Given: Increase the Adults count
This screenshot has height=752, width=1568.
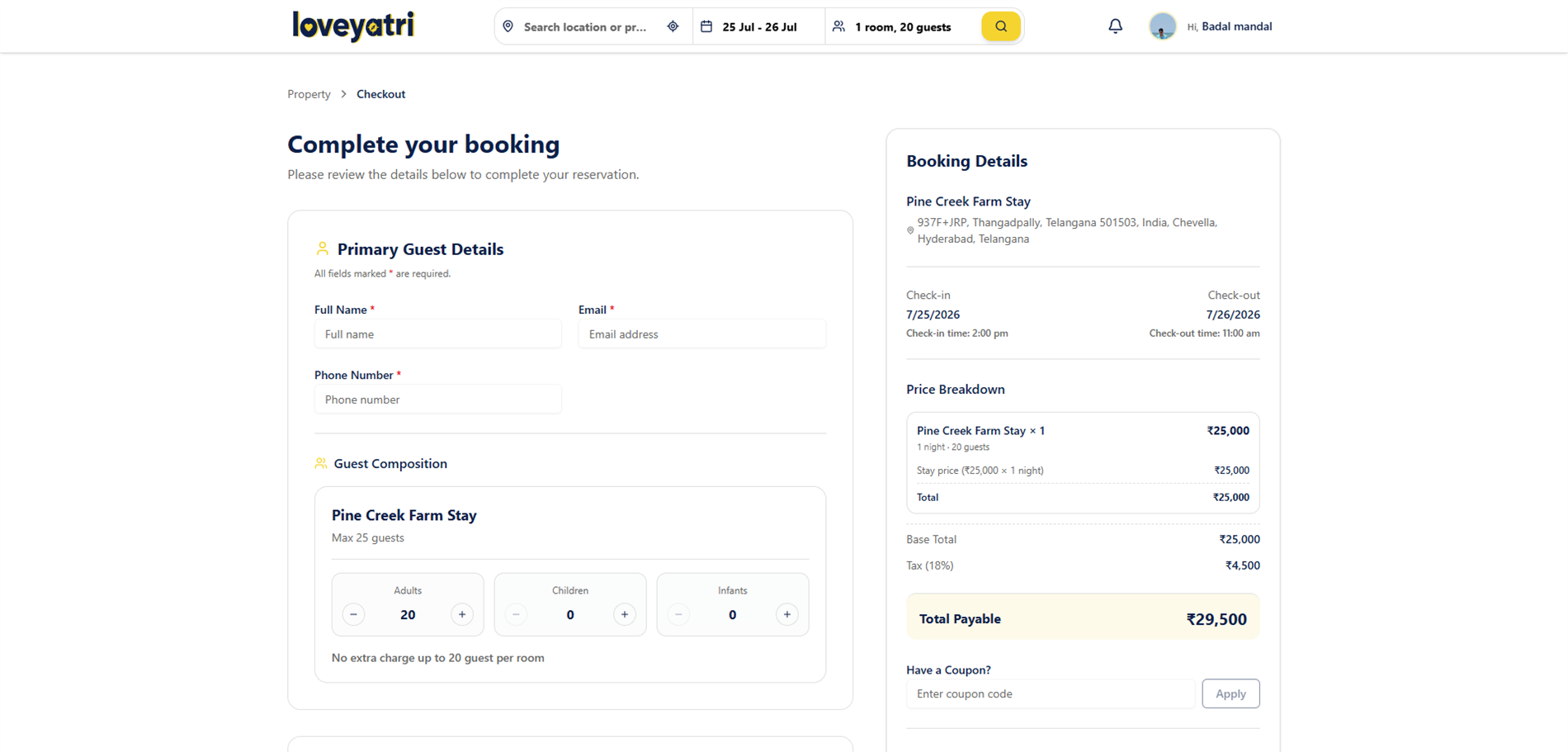Looking at the screenshot, I should coord(462,614).
